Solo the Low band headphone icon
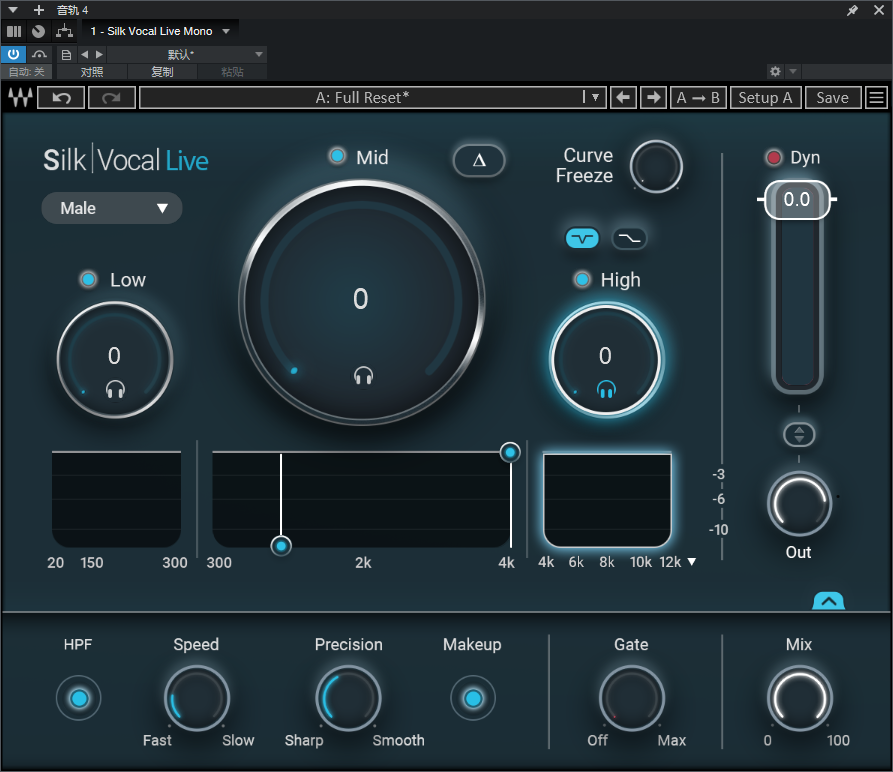The height and width of the screenshot is (772, 893). click(115, 390)
